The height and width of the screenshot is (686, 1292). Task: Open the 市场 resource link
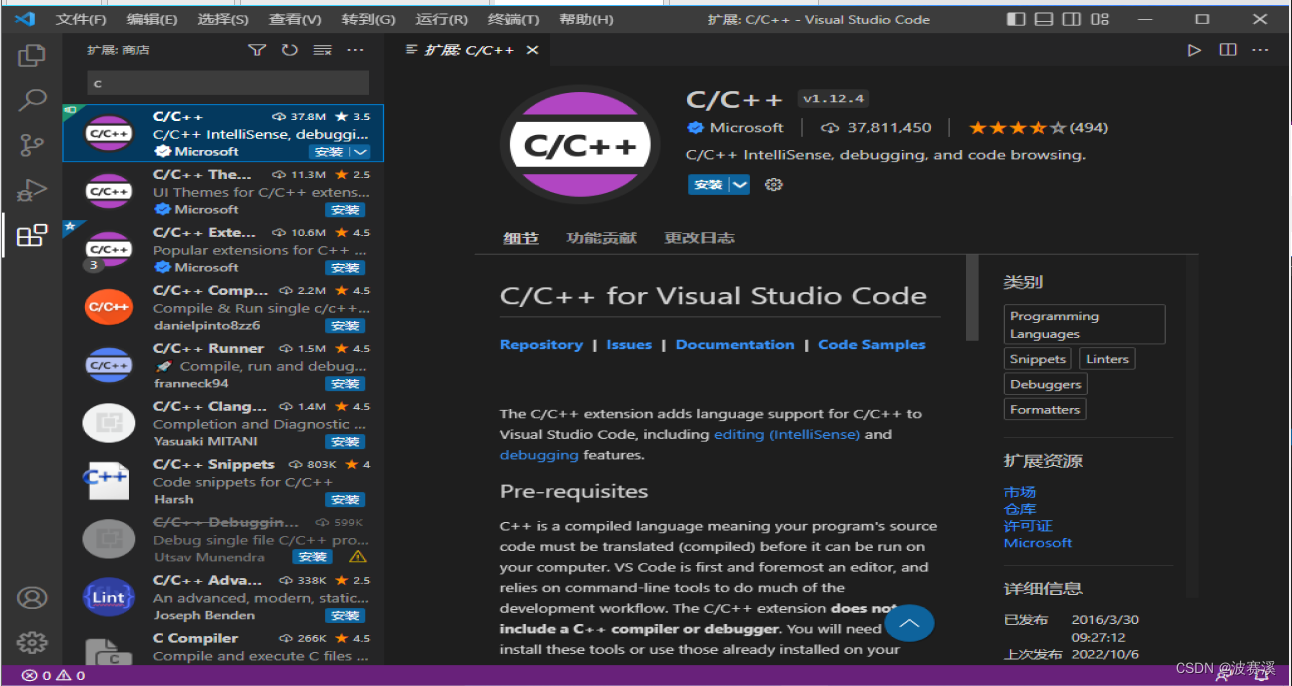coord(1020,492)
